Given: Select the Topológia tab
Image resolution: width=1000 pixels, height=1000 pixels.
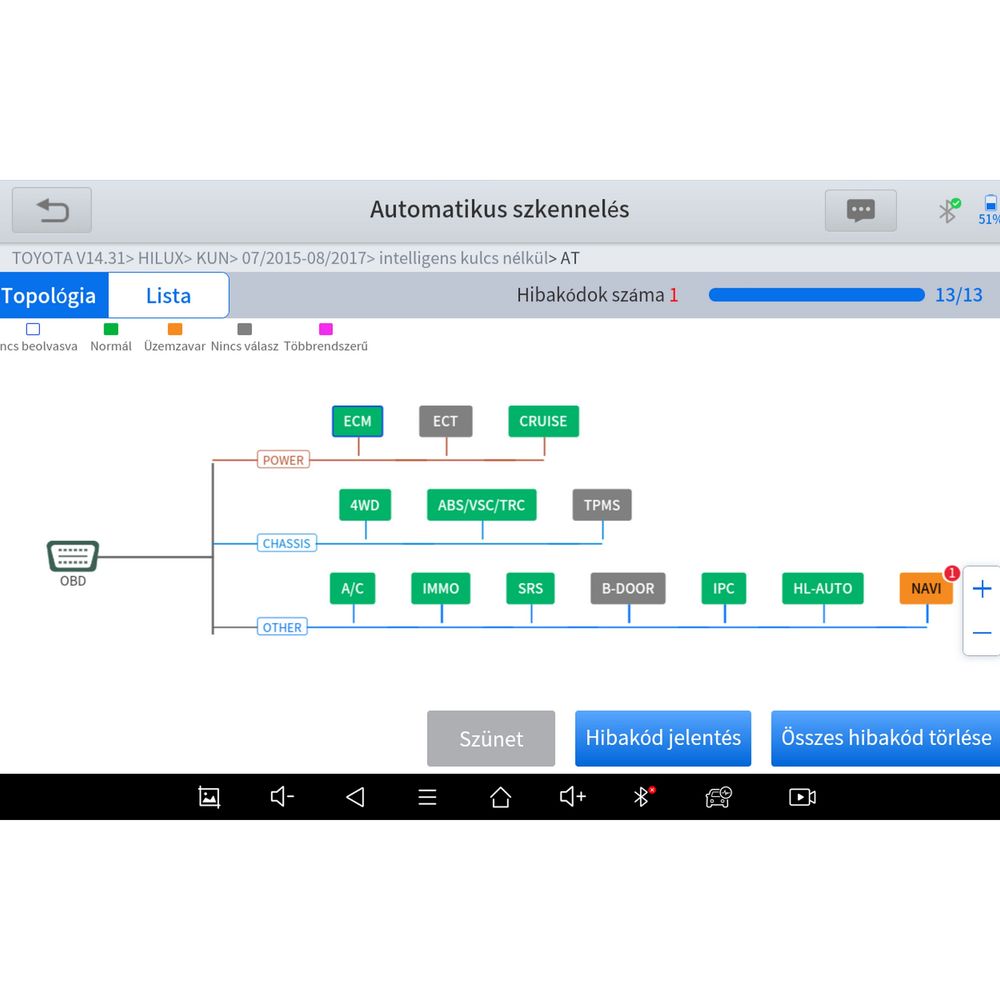Looking at the screenshot, I should coord(52,296).
